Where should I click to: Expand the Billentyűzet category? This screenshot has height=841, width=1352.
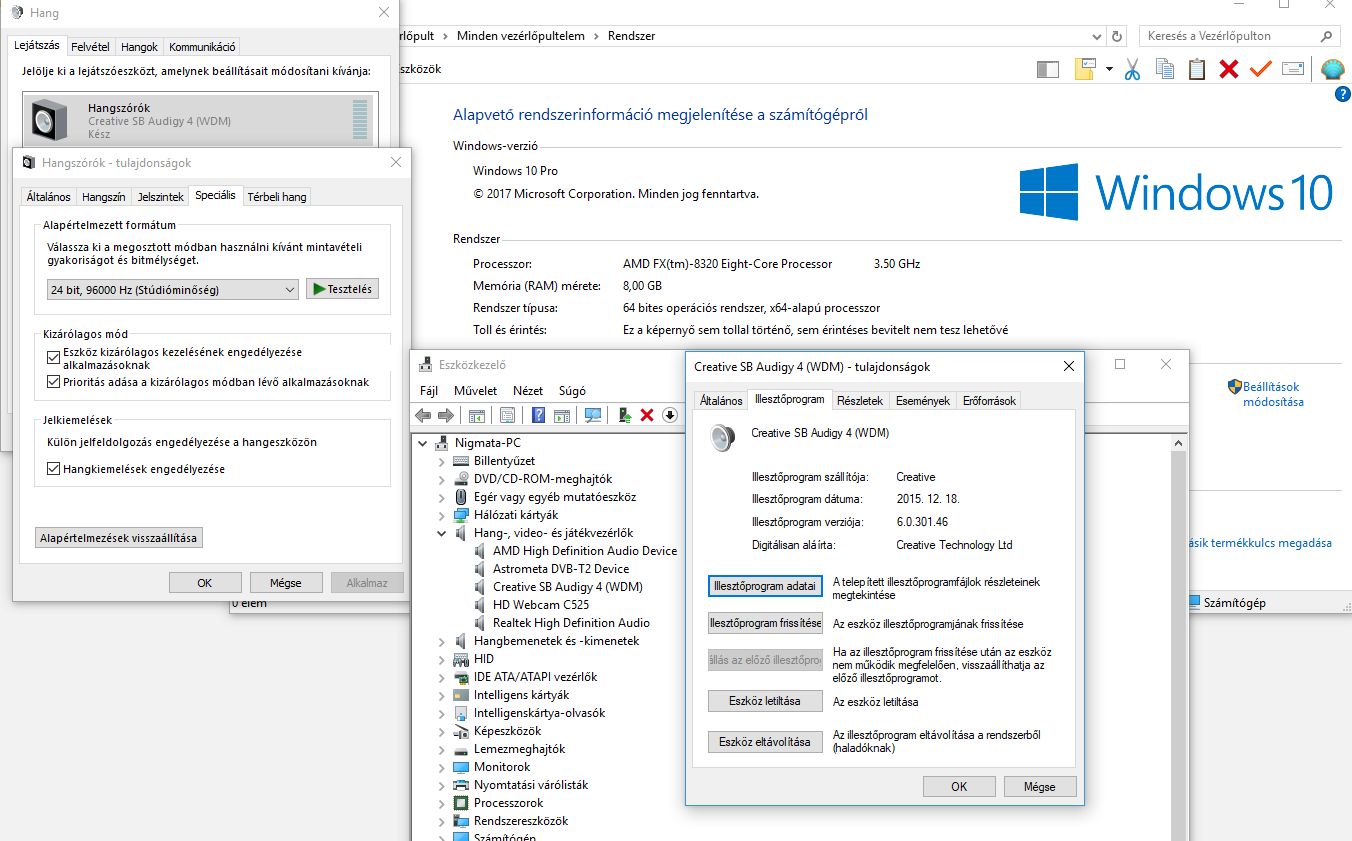(x=442, y=461)
